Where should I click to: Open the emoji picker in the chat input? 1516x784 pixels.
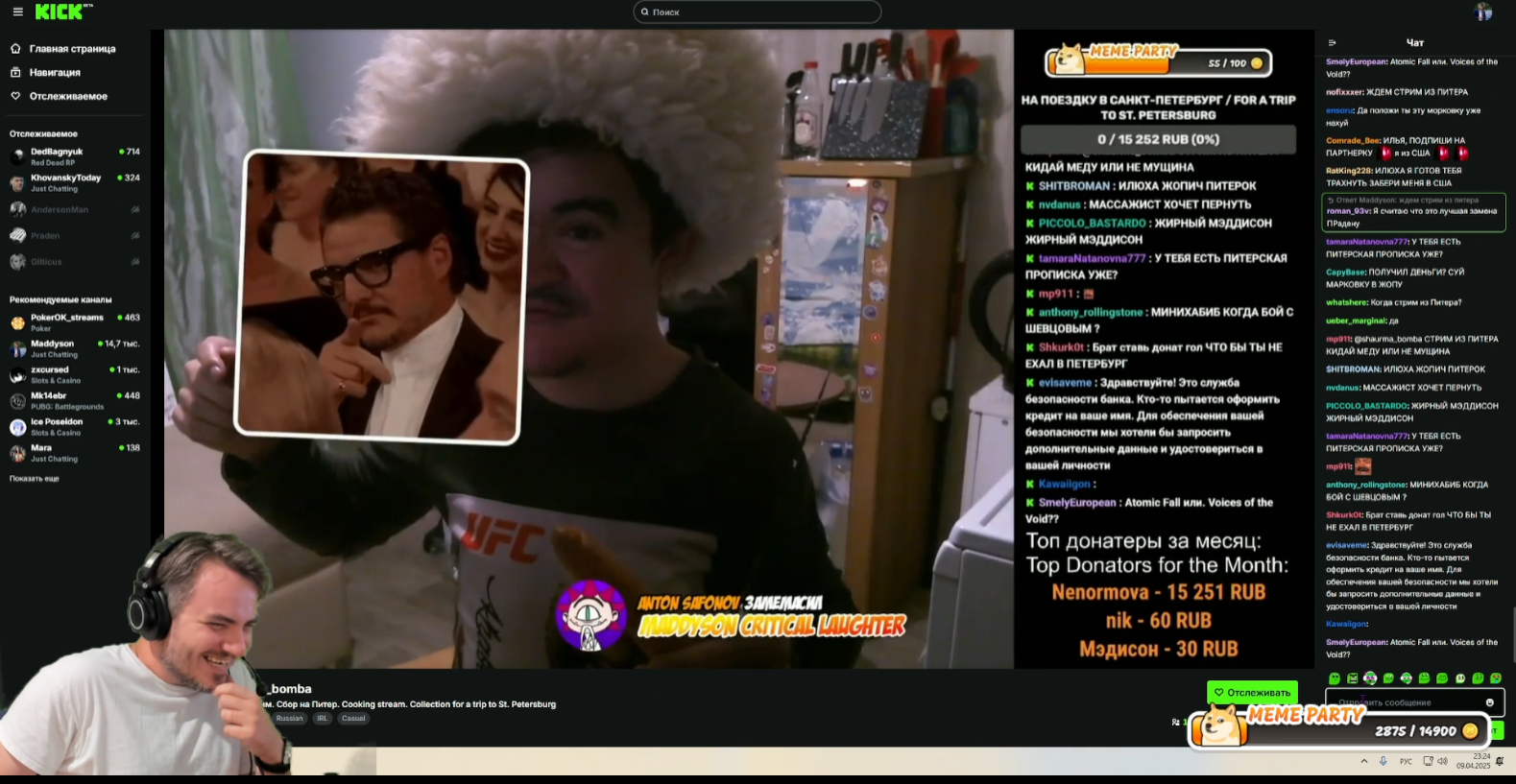1490,702
